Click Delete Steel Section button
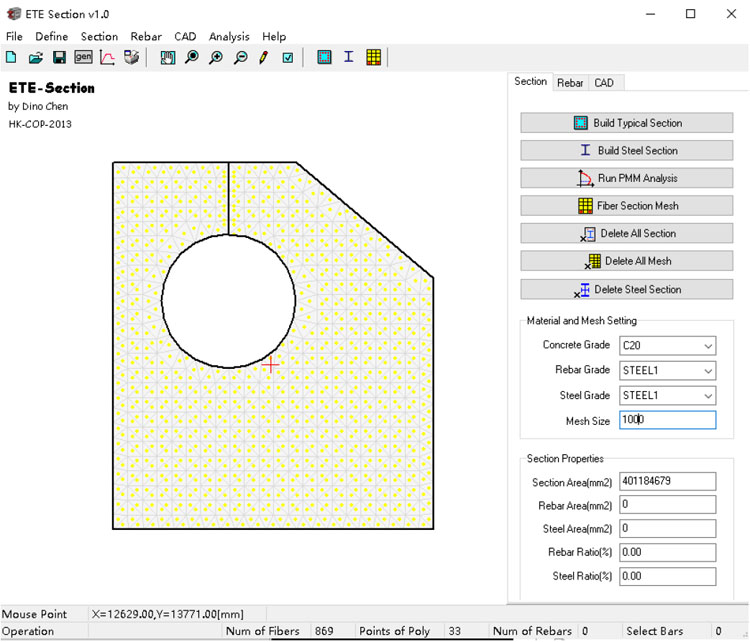 click(627, 289)
